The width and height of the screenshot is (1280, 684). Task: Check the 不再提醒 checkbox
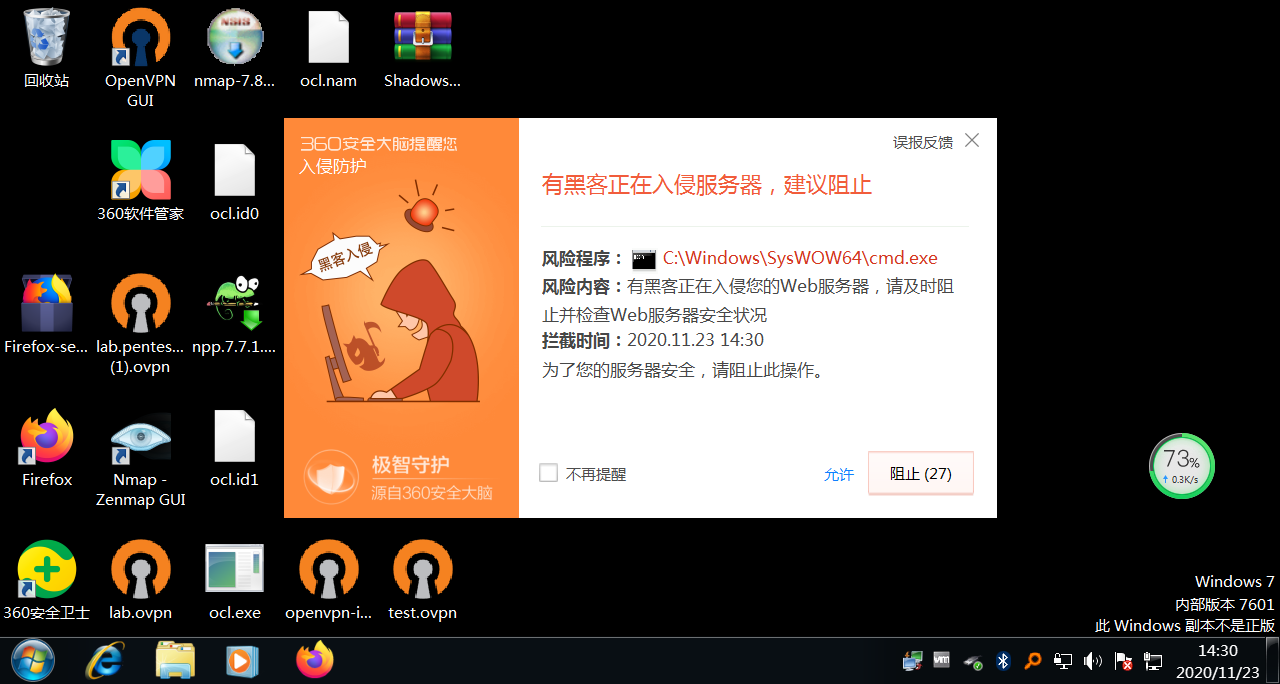coord(548,473)
